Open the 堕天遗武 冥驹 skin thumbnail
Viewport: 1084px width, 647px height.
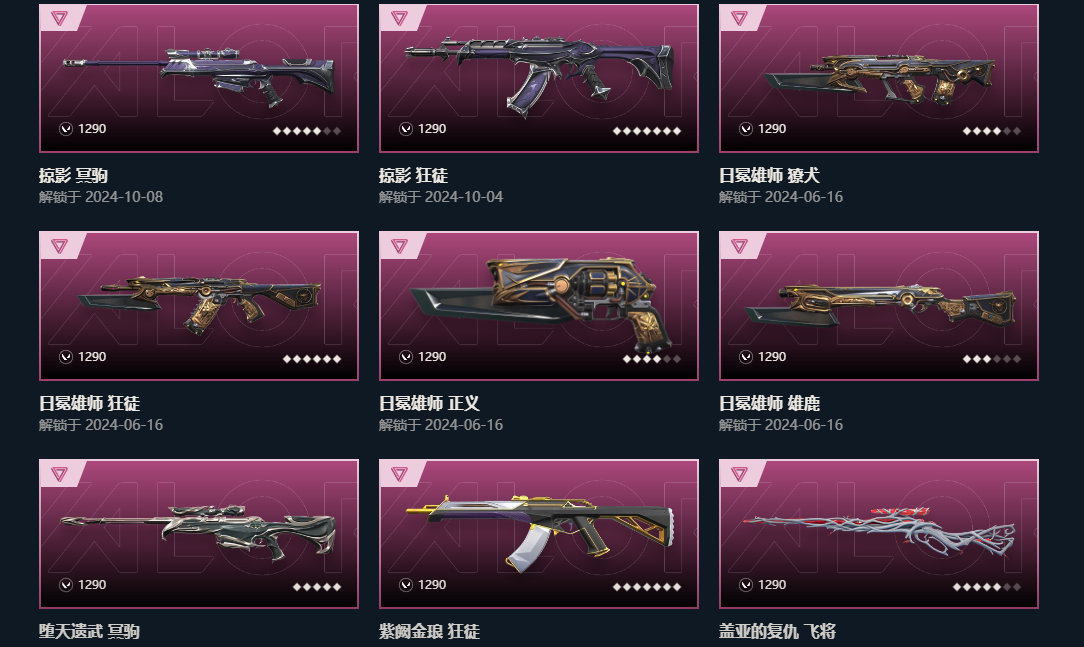tap(199, 534)
